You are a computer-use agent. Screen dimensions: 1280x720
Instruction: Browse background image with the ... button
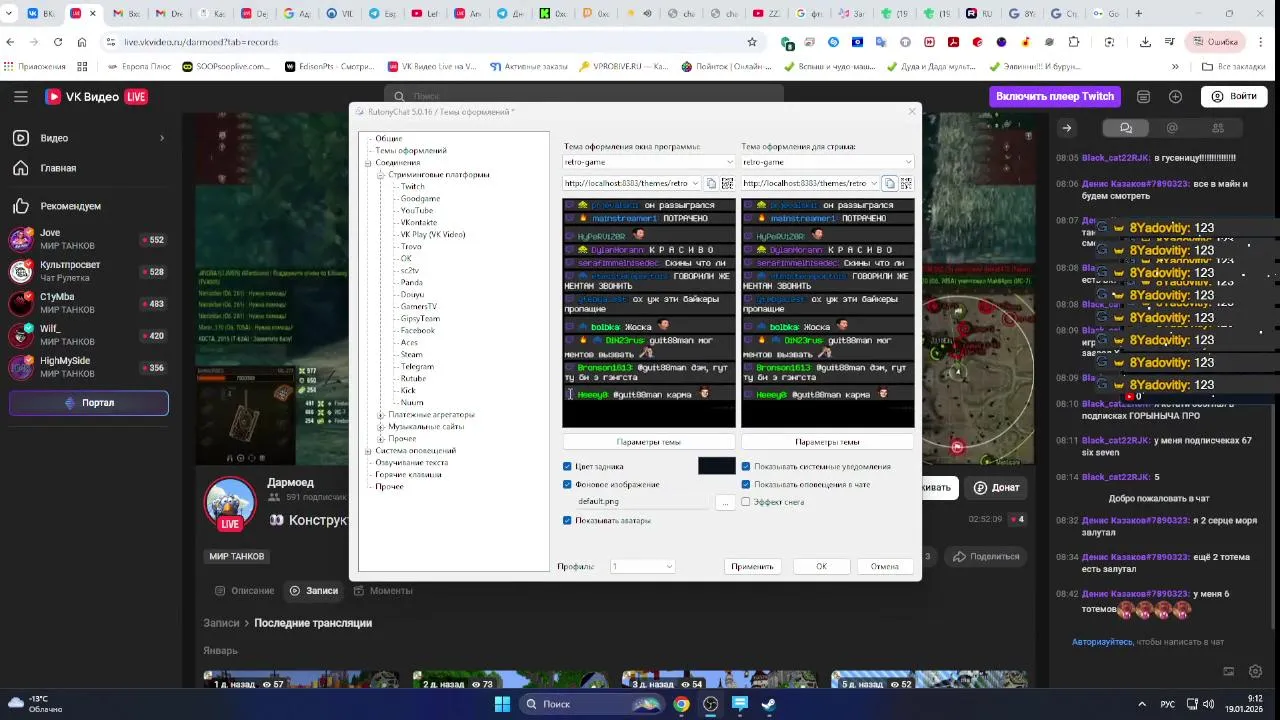(726, 502)
